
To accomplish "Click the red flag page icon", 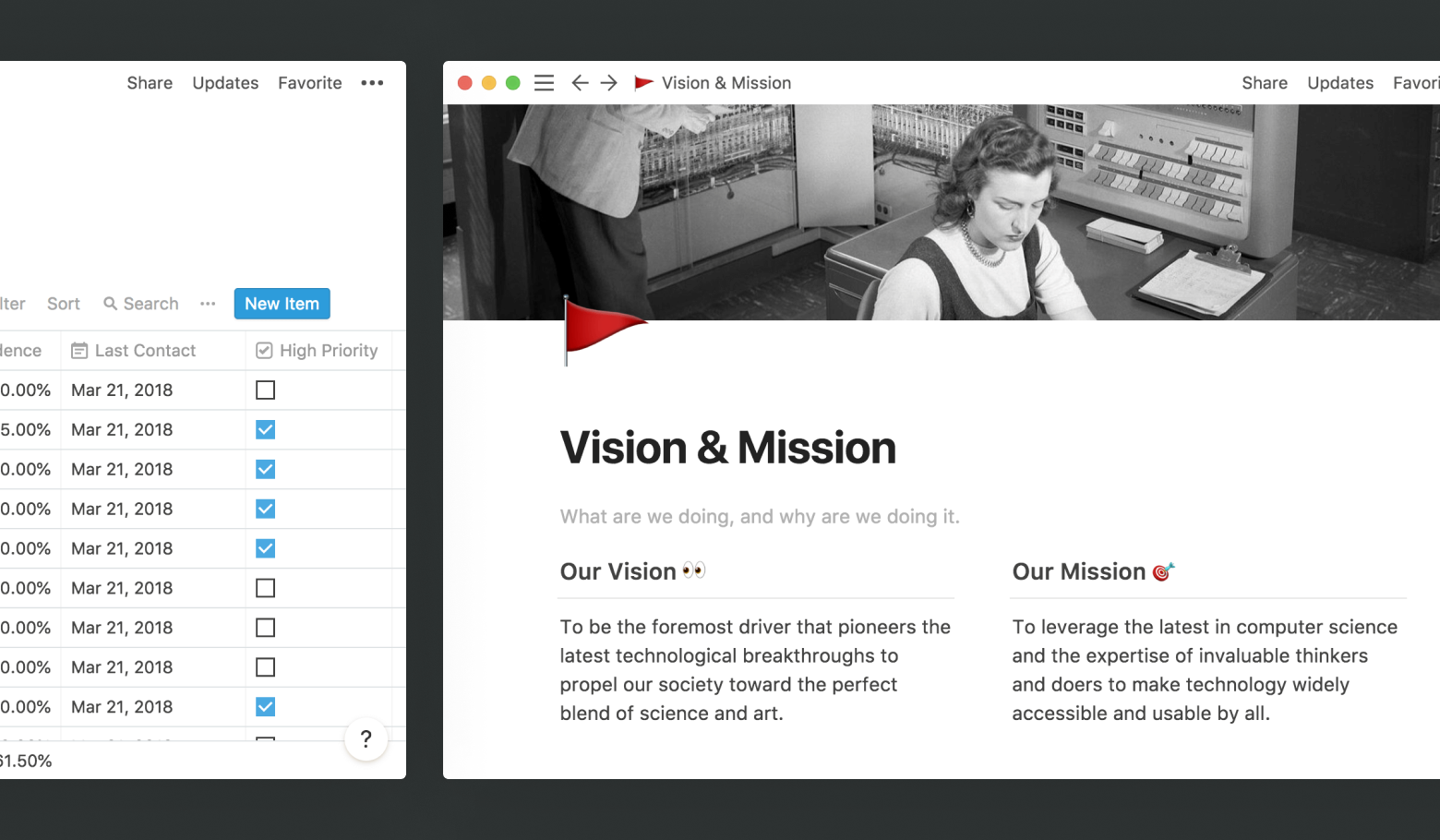I will click(600, 330).
